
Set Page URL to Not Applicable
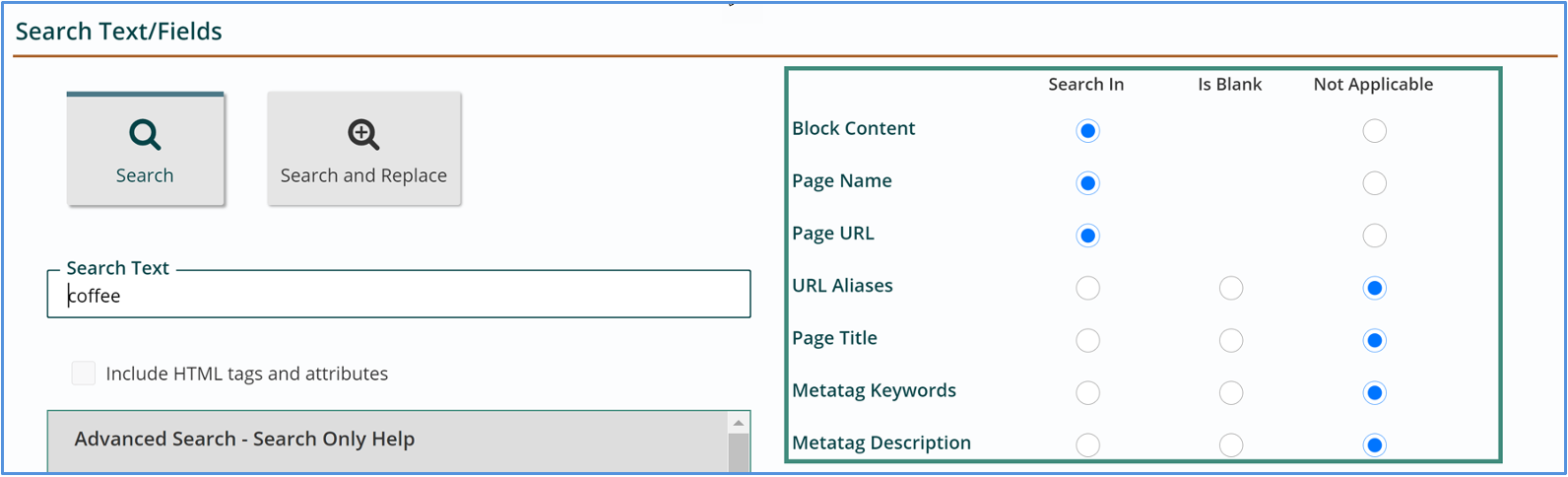click(x=1374, y=236)
